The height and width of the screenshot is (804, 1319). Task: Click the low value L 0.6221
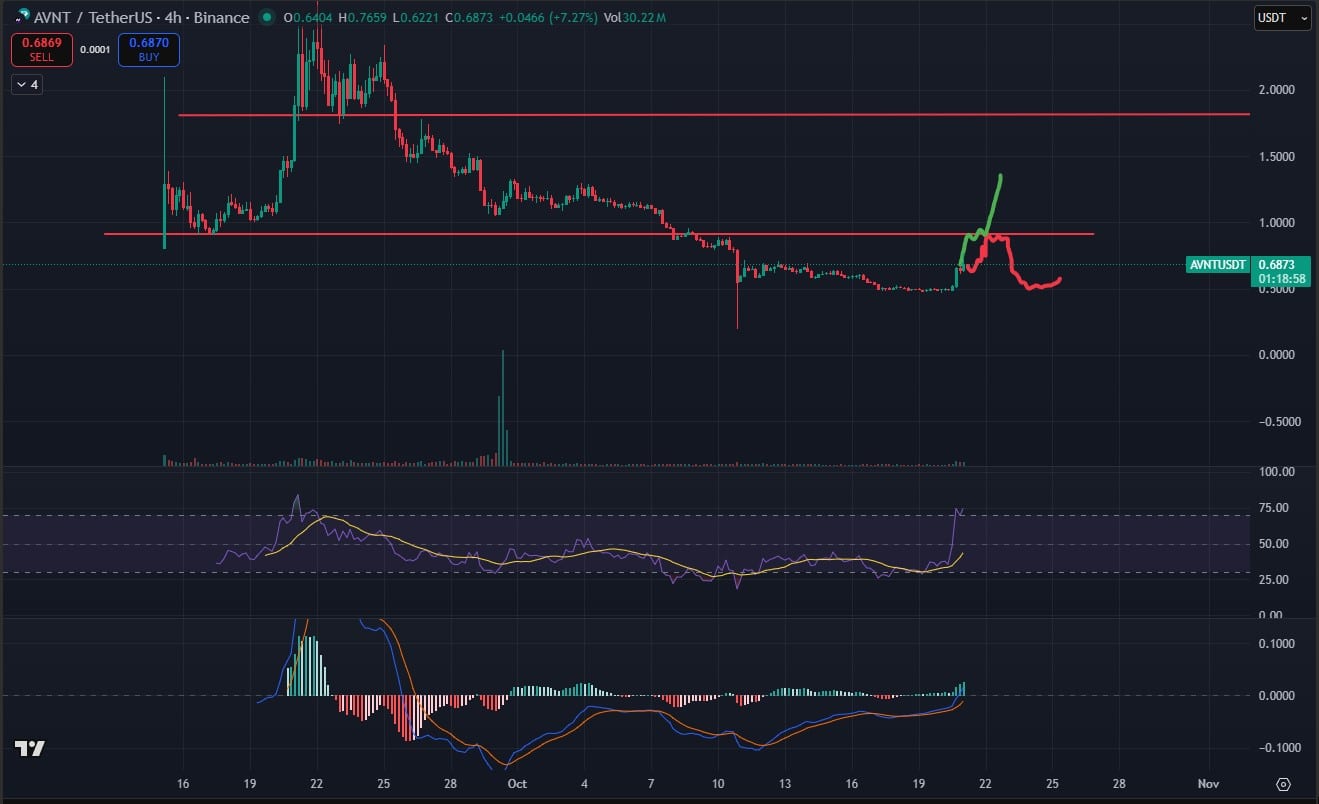tap(414, 17)
